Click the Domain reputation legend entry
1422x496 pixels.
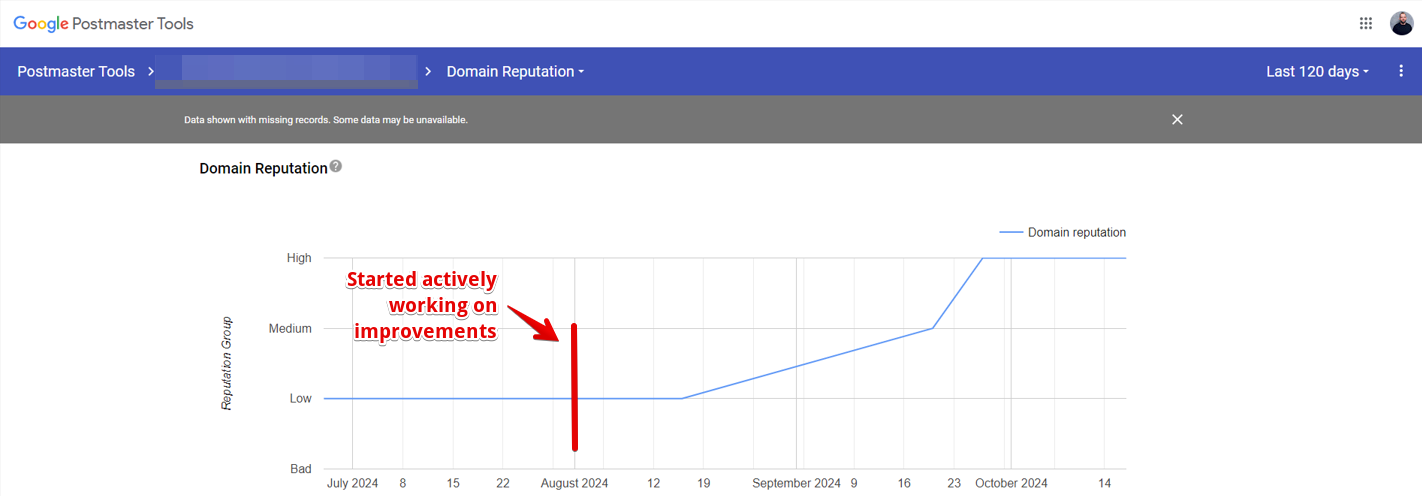tap(1063, 232)
